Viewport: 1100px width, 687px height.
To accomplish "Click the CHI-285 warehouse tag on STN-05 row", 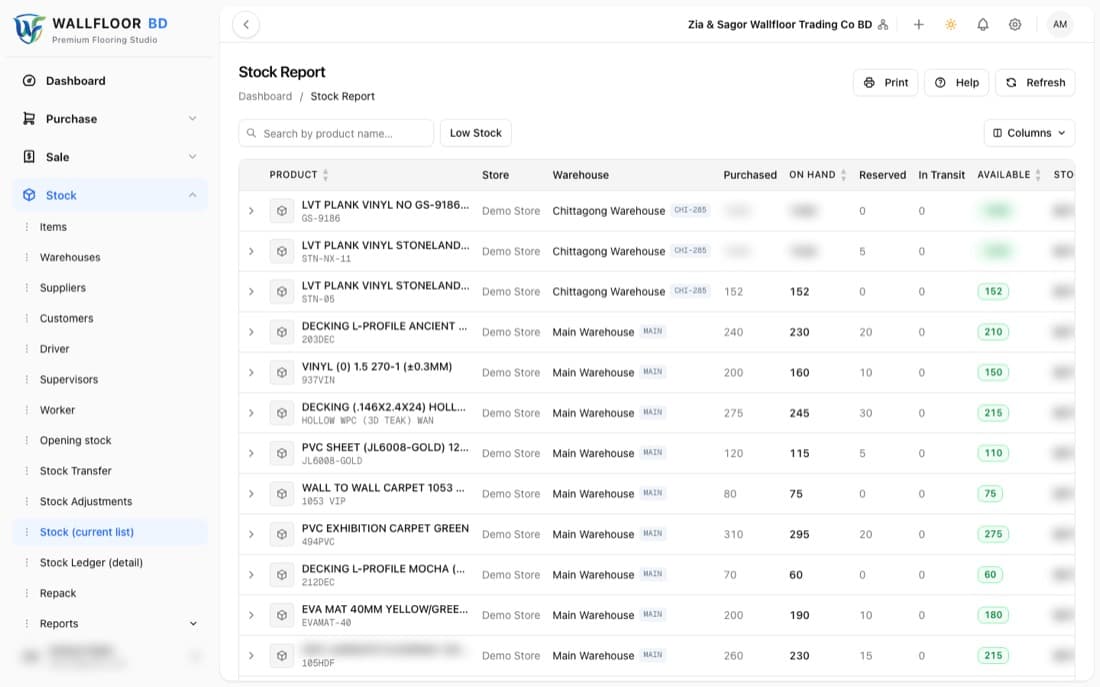I will tap(690, 291).
